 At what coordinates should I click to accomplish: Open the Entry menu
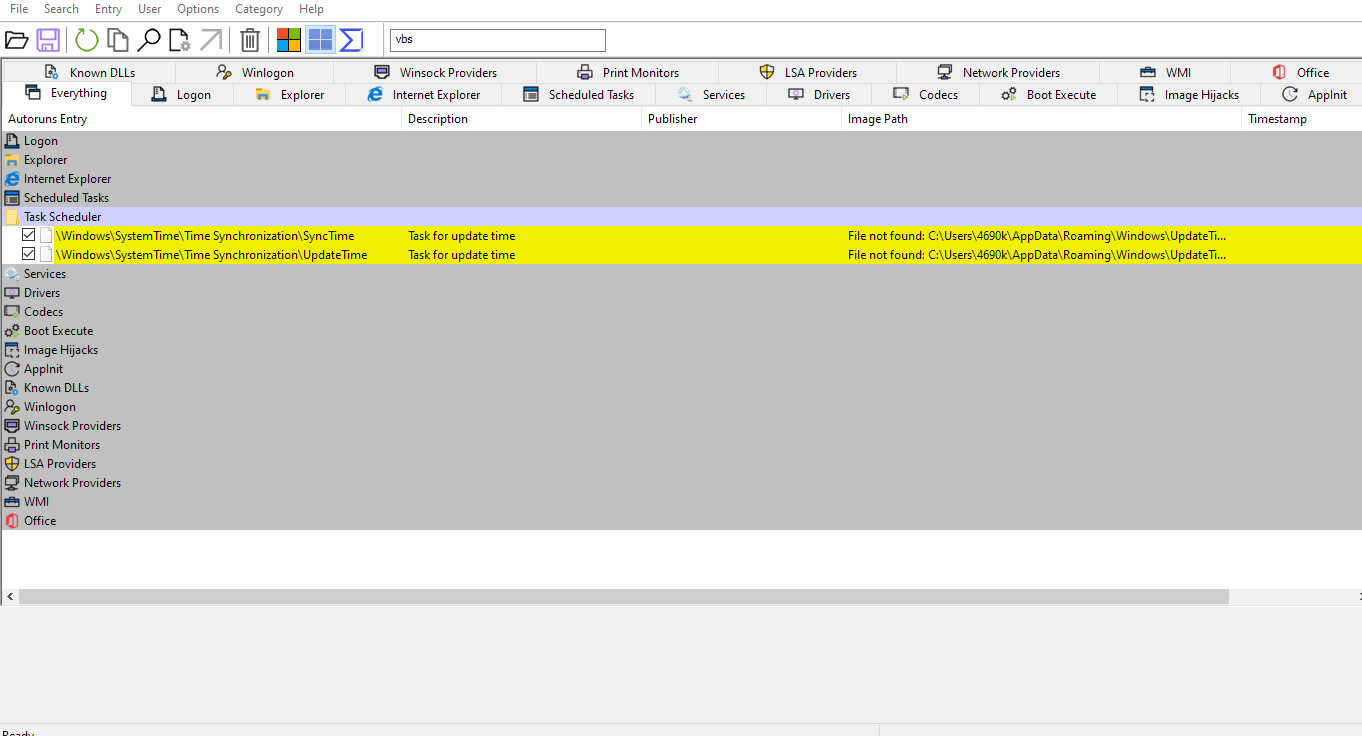[x=108, y=9]
